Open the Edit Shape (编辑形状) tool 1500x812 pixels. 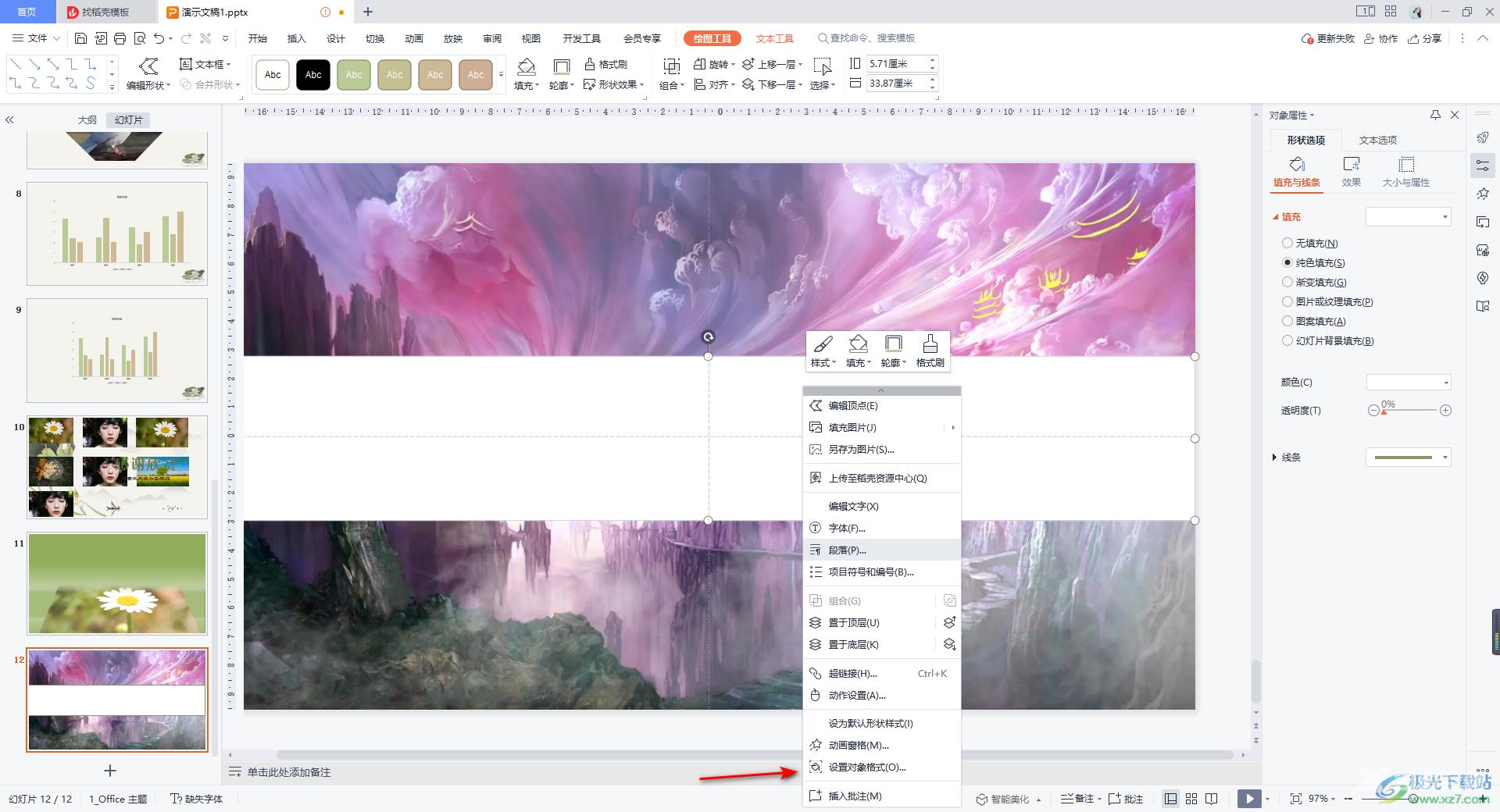point(148,74)
